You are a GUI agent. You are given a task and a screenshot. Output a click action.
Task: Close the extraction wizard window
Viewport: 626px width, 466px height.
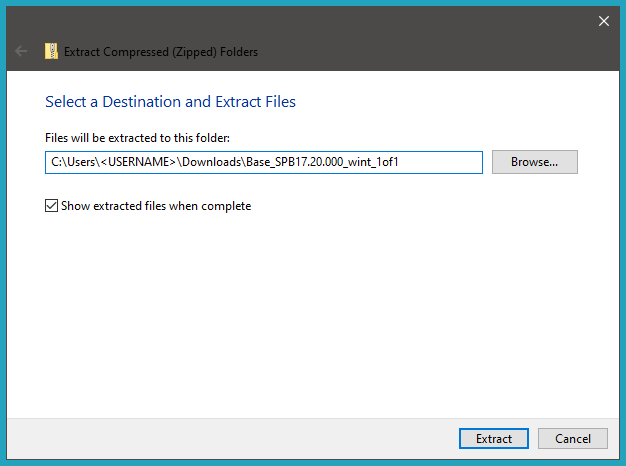[603, 20]
